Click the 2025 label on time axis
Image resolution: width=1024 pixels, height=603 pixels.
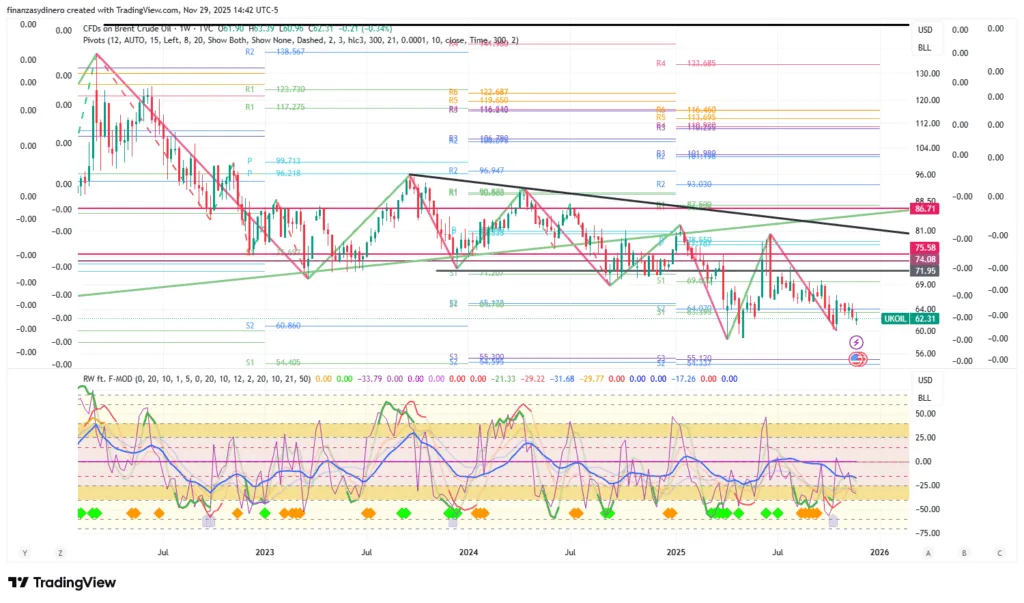pyautogui.click(x=675, y=551)
